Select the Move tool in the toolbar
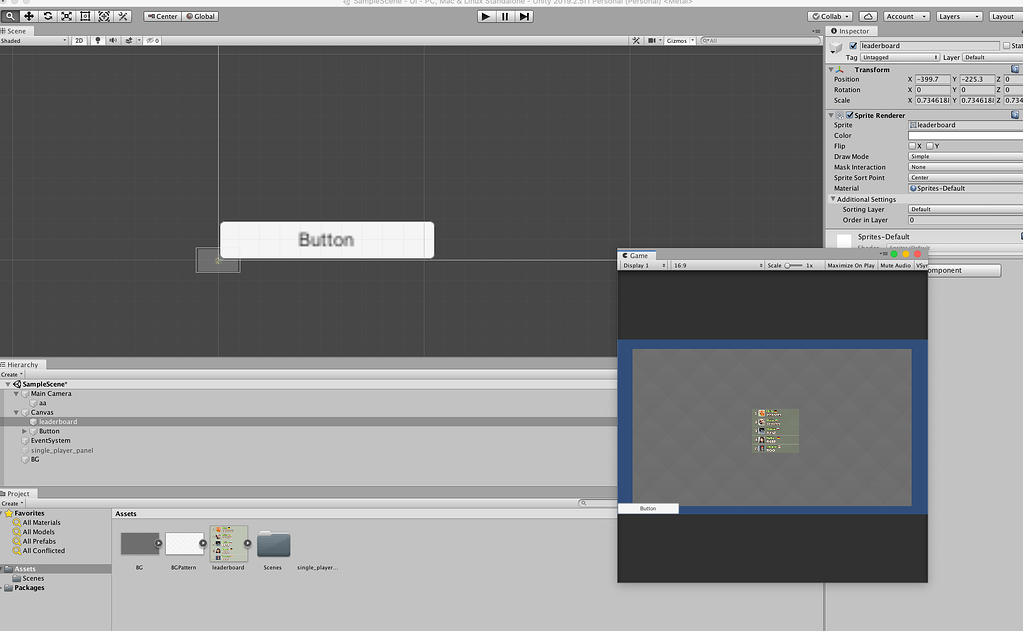1023x631 pixels. (x=28, y=15)
